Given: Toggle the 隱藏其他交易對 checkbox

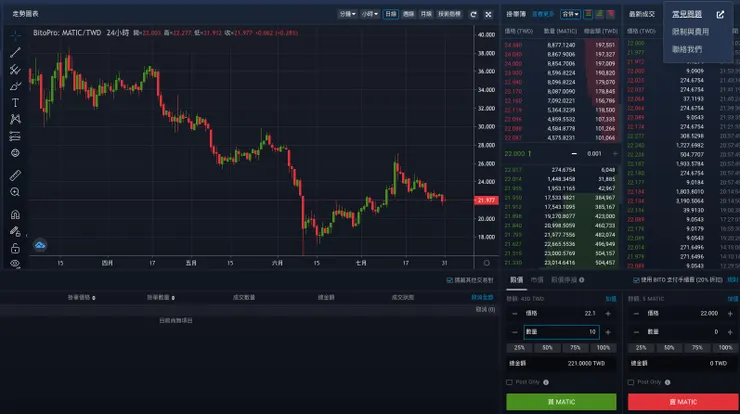Looking at the screenshot, I should 449,280.
